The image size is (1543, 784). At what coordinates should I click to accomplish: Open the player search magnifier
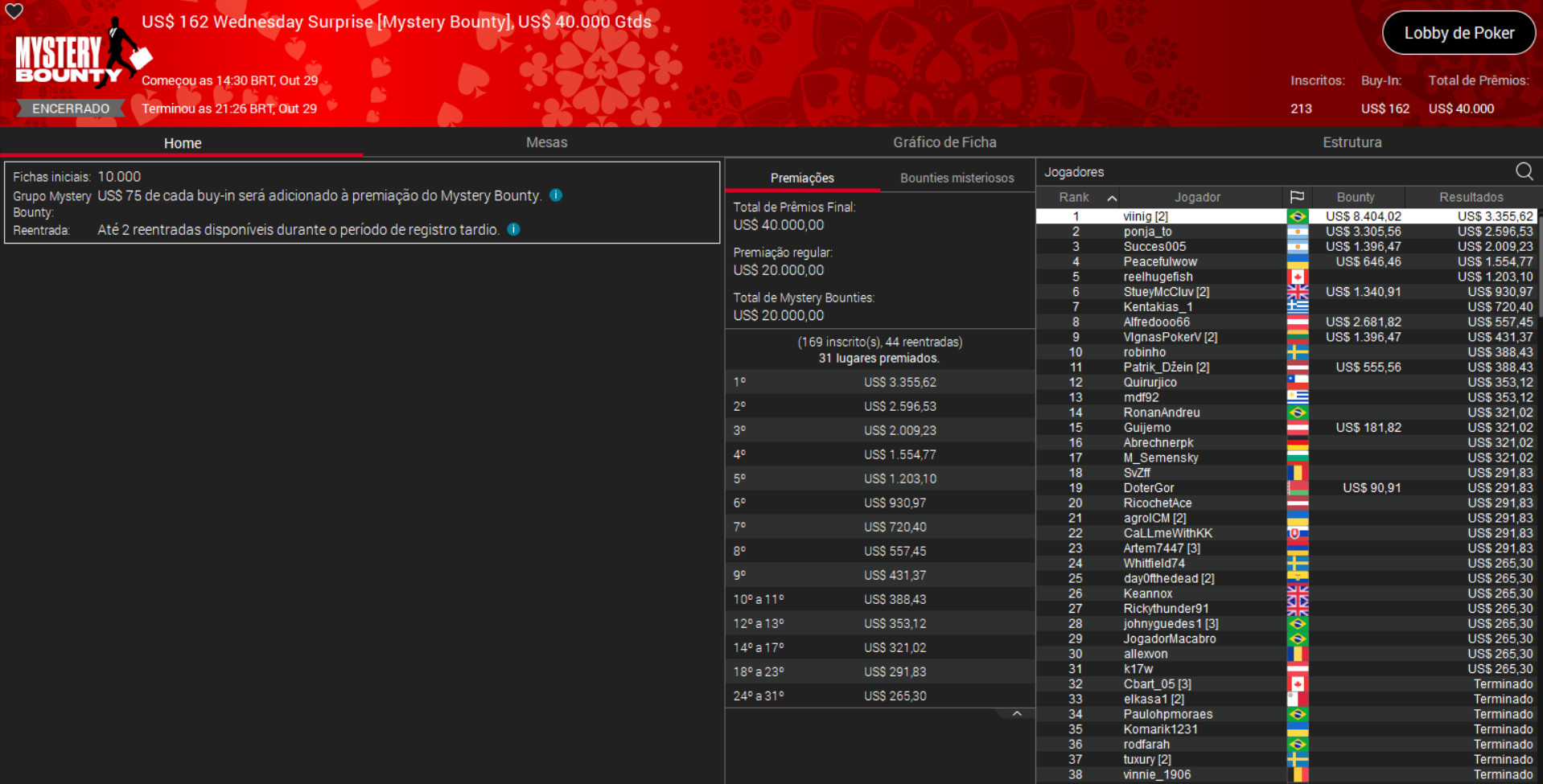click(x=1524, y=171)
